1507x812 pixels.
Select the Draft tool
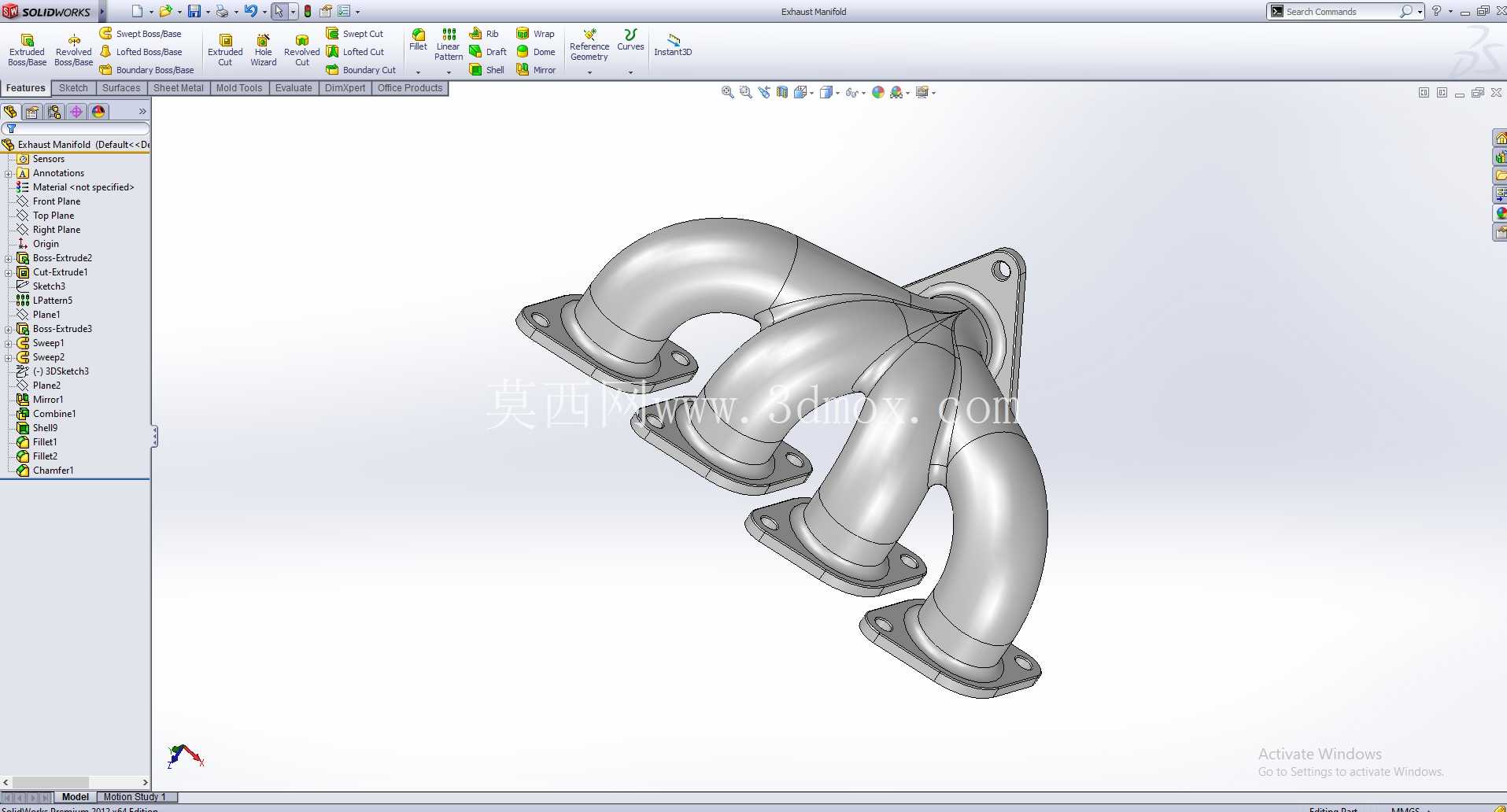(x=488, y=52)
